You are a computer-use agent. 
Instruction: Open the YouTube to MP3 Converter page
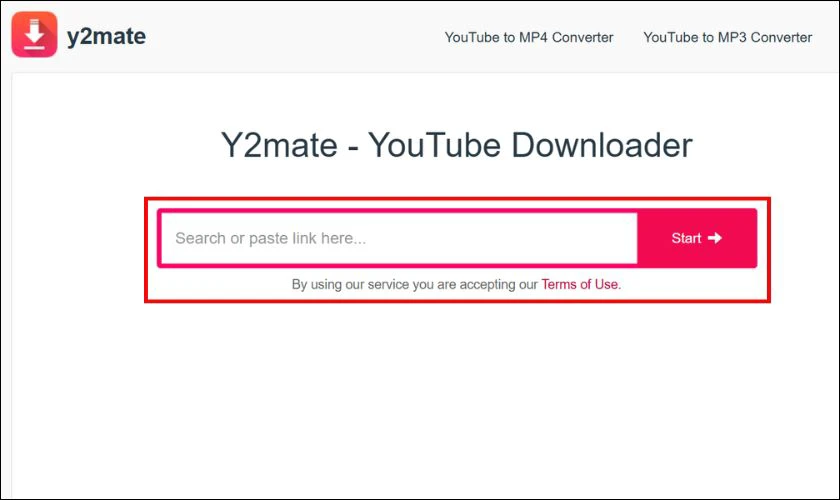[x=728, y=38]
